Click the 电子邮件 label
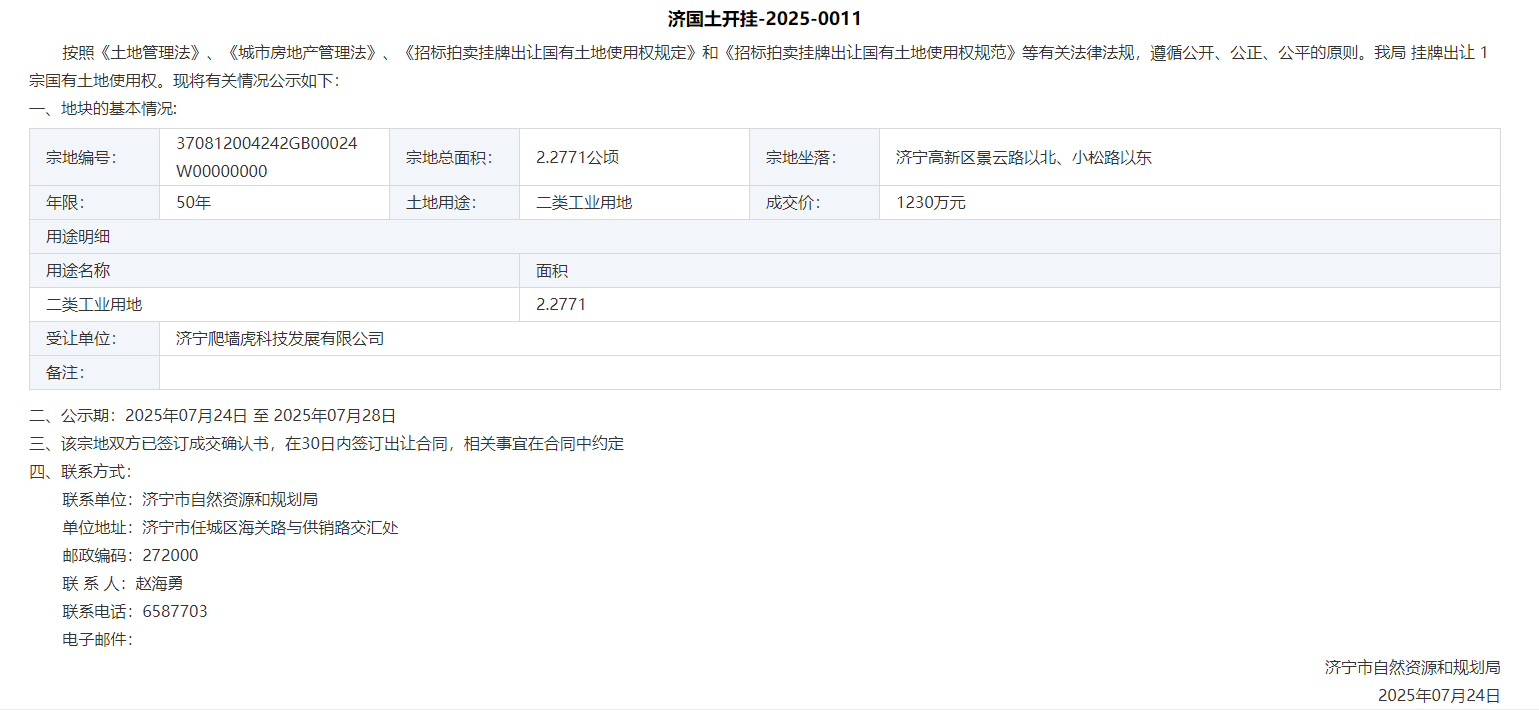This screenshot has height=710, width=1539. coord(98,639)
